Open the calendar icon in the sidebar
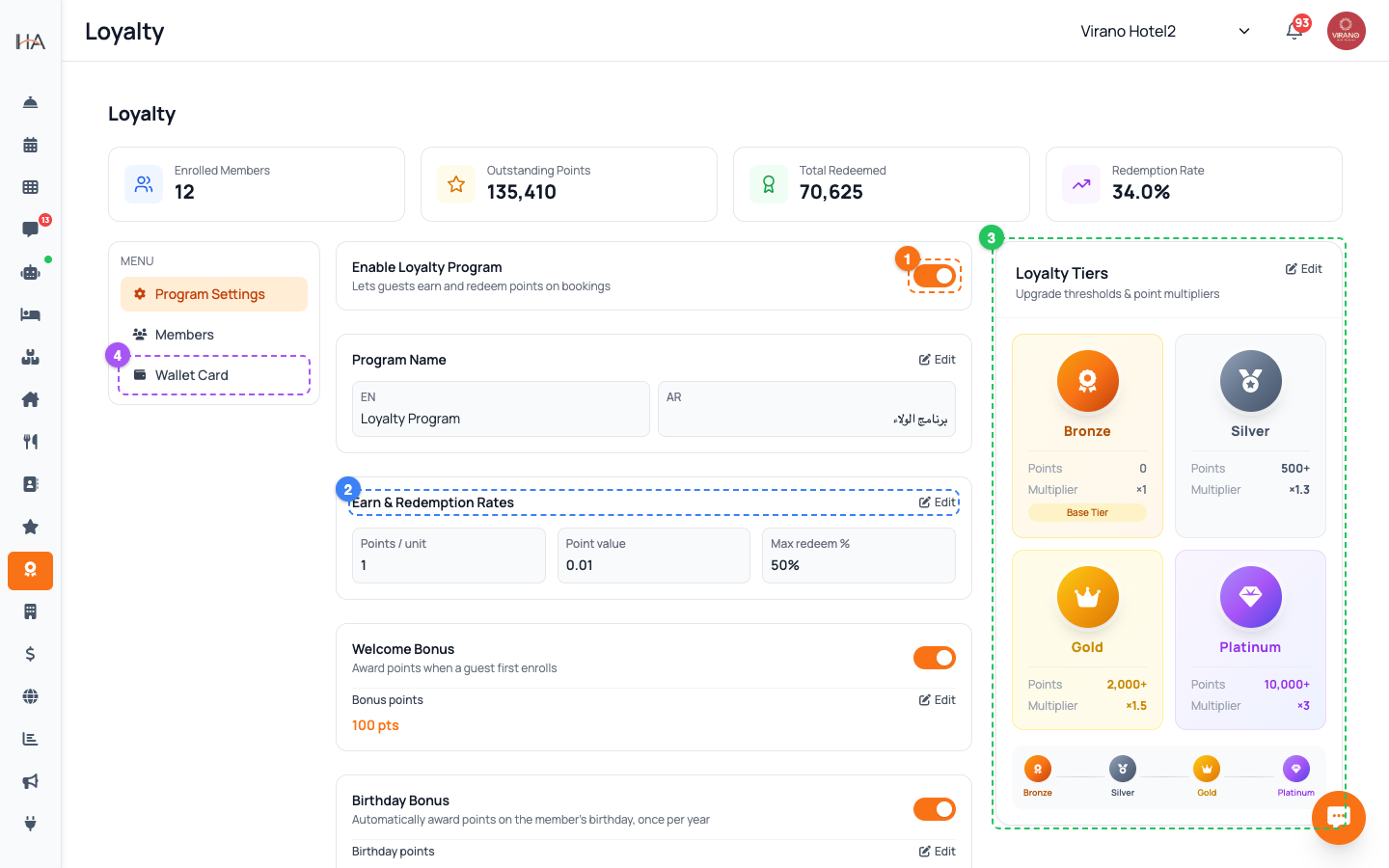Screen dimensions: 1389x868 coord(30,145)
